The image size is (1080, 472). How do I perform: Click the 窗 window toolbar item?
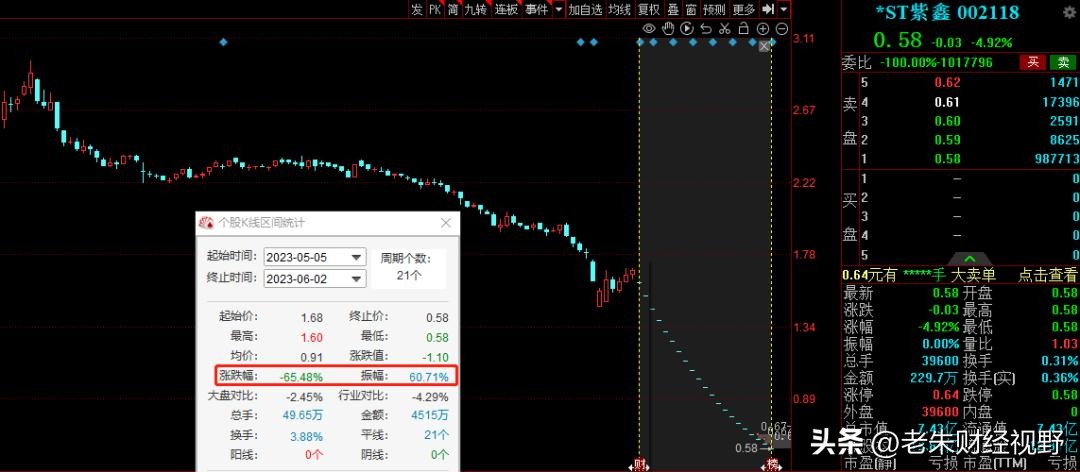(x=691, y=9)
